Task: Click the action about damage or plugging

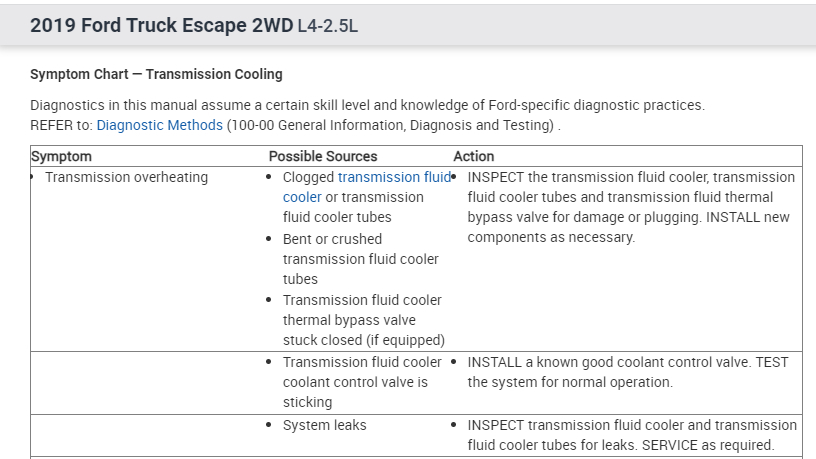Action: pyautogui.click(x=630, y=207)
